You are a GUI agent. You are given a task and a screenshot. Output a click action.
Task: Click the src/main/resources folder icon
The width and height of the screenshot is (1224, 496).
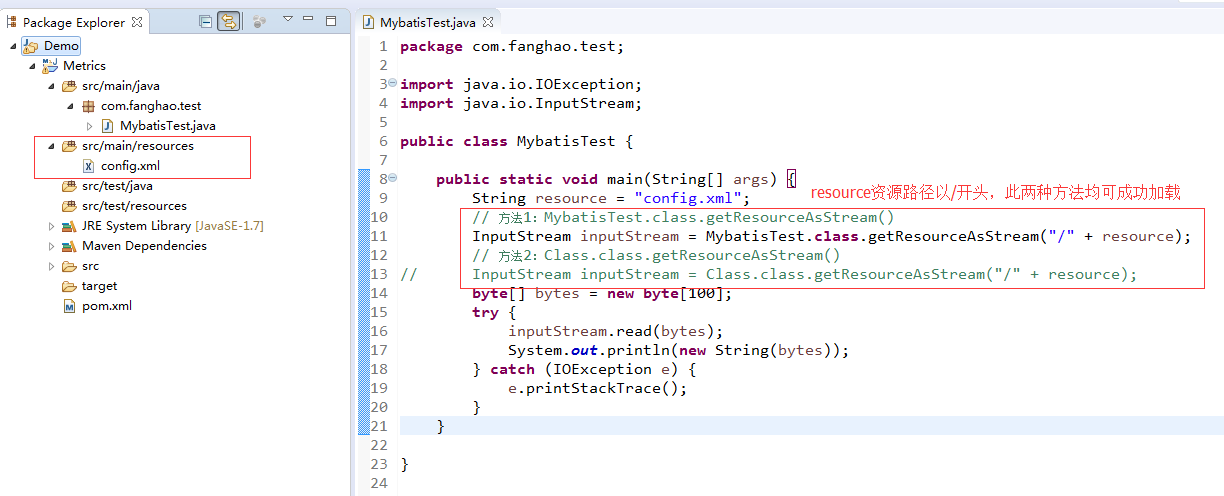tap(69, 146)
